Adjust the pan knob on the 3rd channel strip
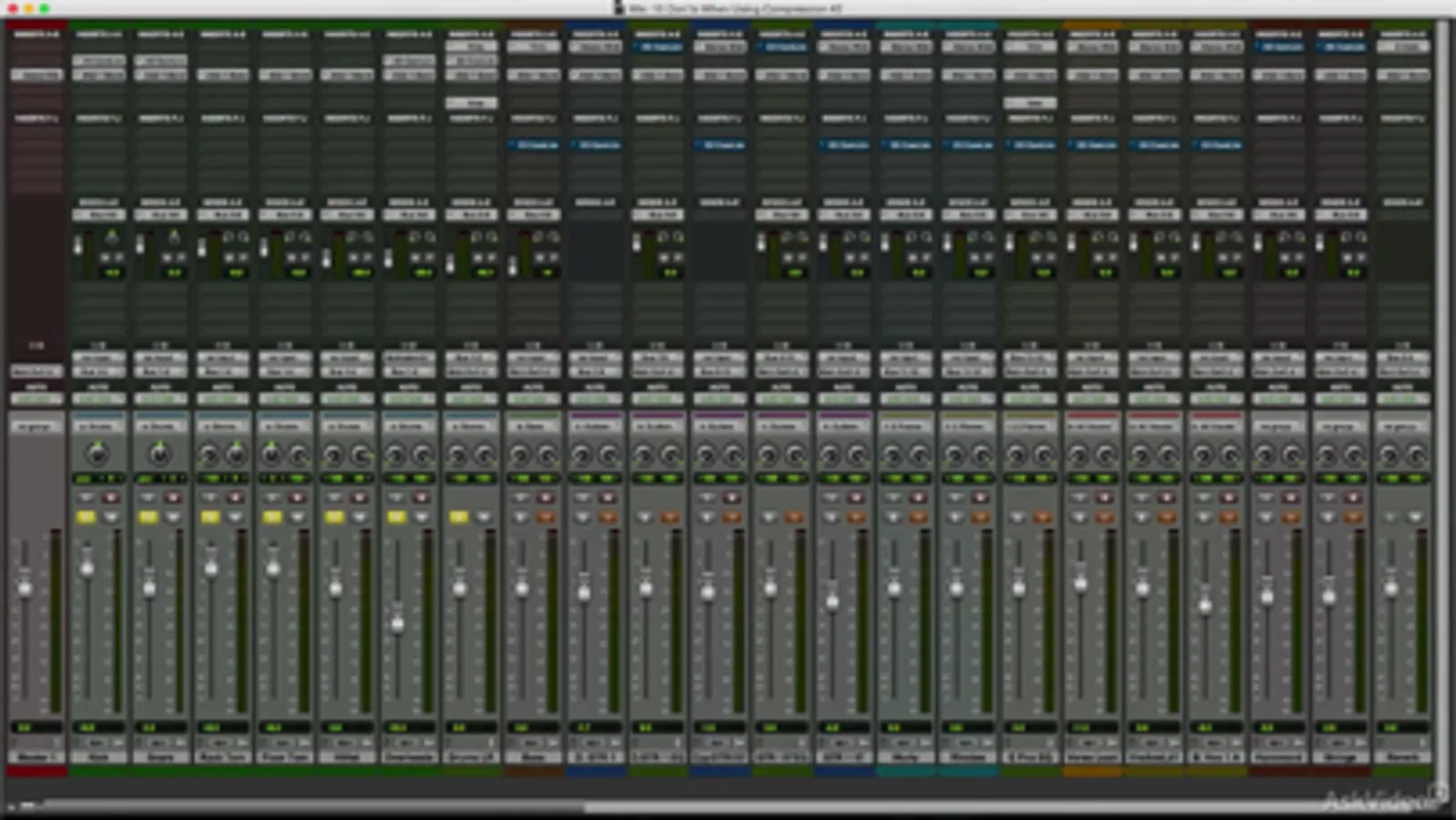The height and width of the screenshot is (820, 1456). (159, 454)
